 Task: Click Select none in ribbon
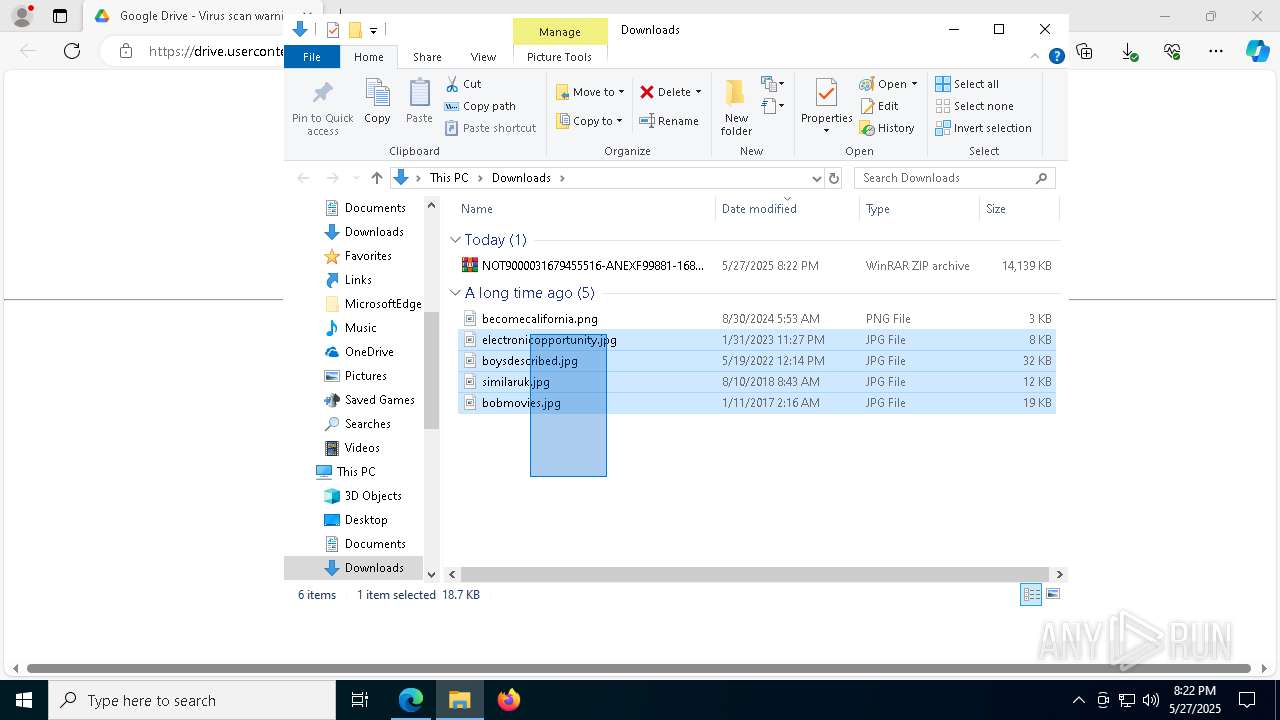[974, 106]
